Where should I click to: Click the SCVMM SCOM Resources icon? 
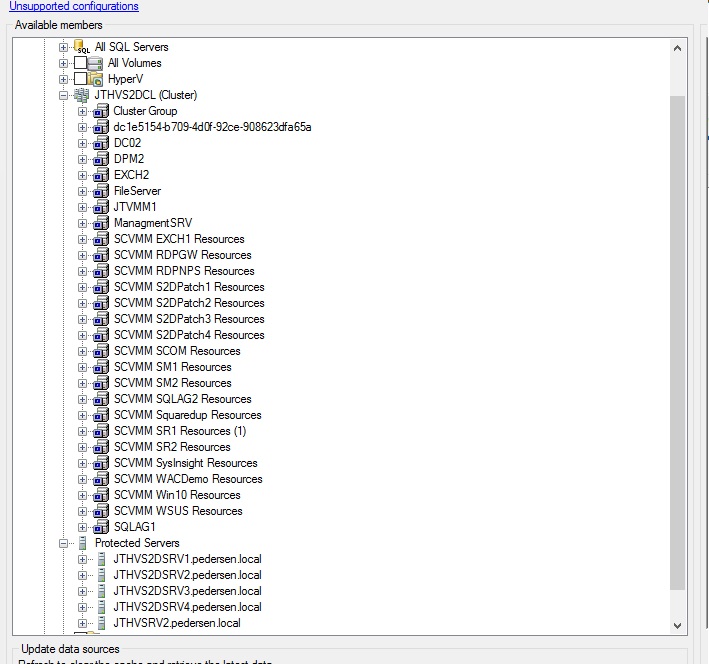coord(101,351)
